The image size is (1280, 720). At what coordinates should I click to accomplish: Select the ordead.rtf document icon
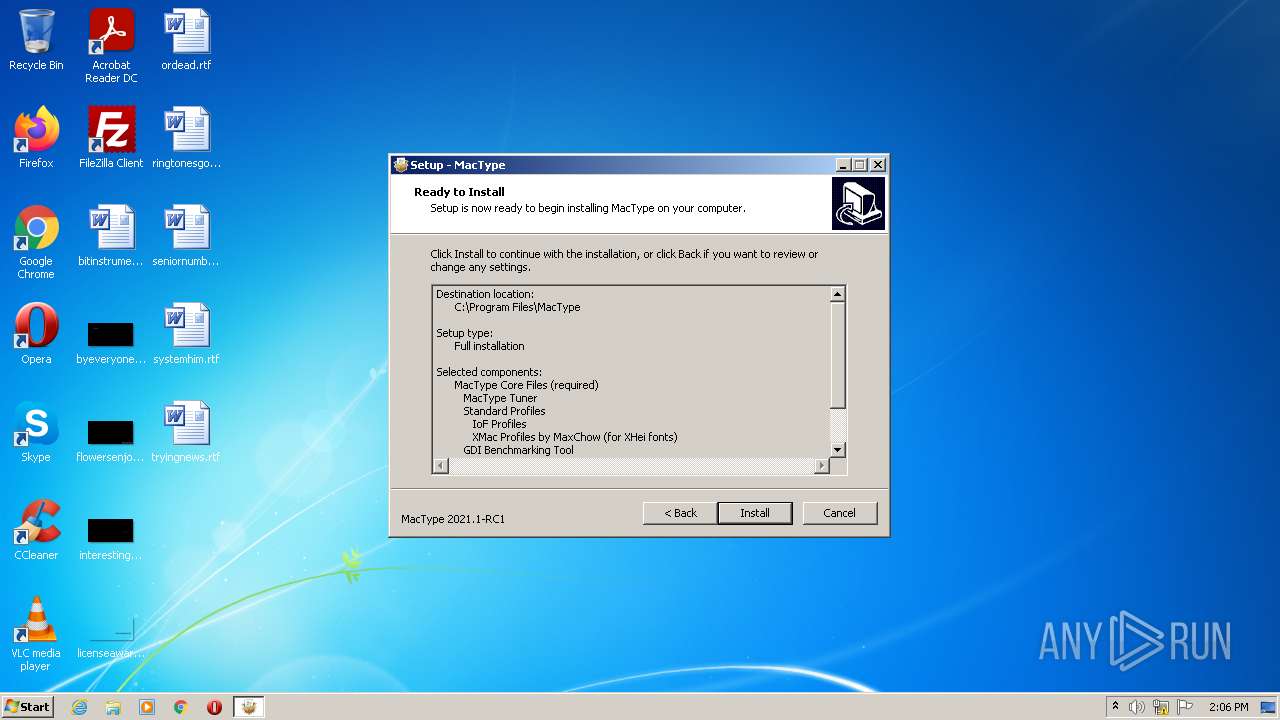[186, 40]
